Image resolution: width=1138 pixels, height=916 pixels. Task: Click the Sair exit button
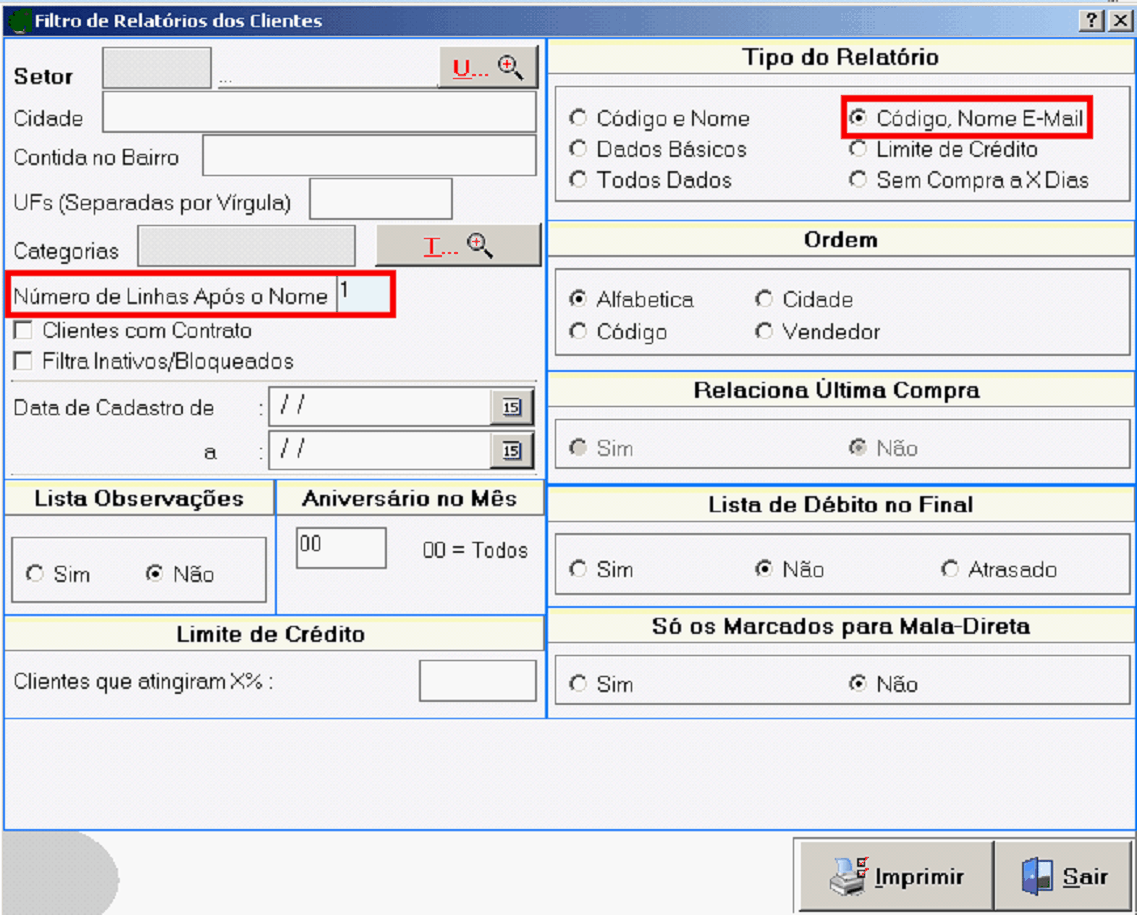[x=1065, y=877]
